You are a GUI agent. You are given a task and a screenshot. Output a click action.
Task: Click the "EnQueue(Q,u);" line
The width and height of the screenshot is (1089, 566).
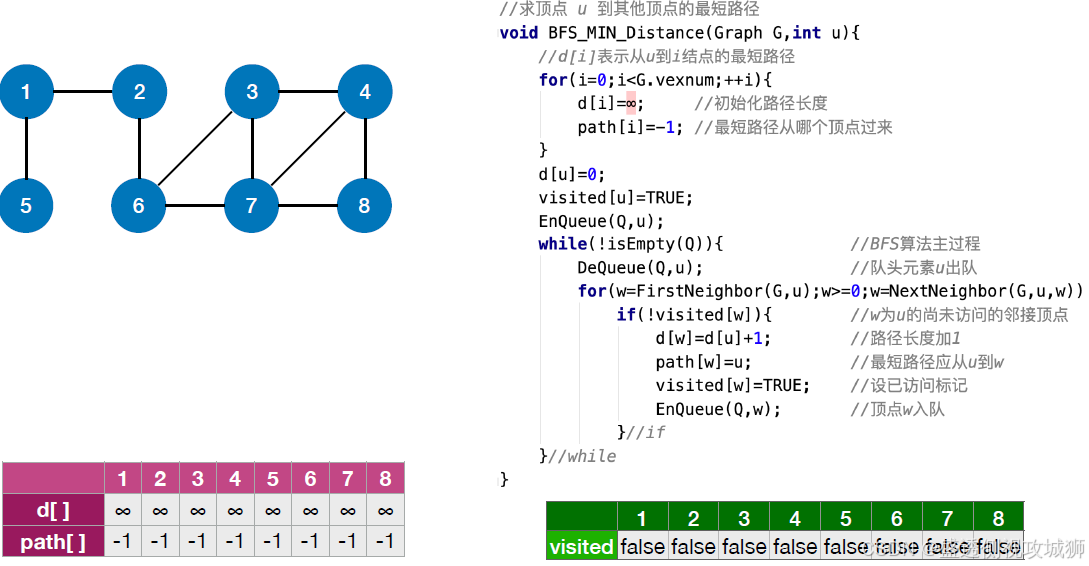601,222
